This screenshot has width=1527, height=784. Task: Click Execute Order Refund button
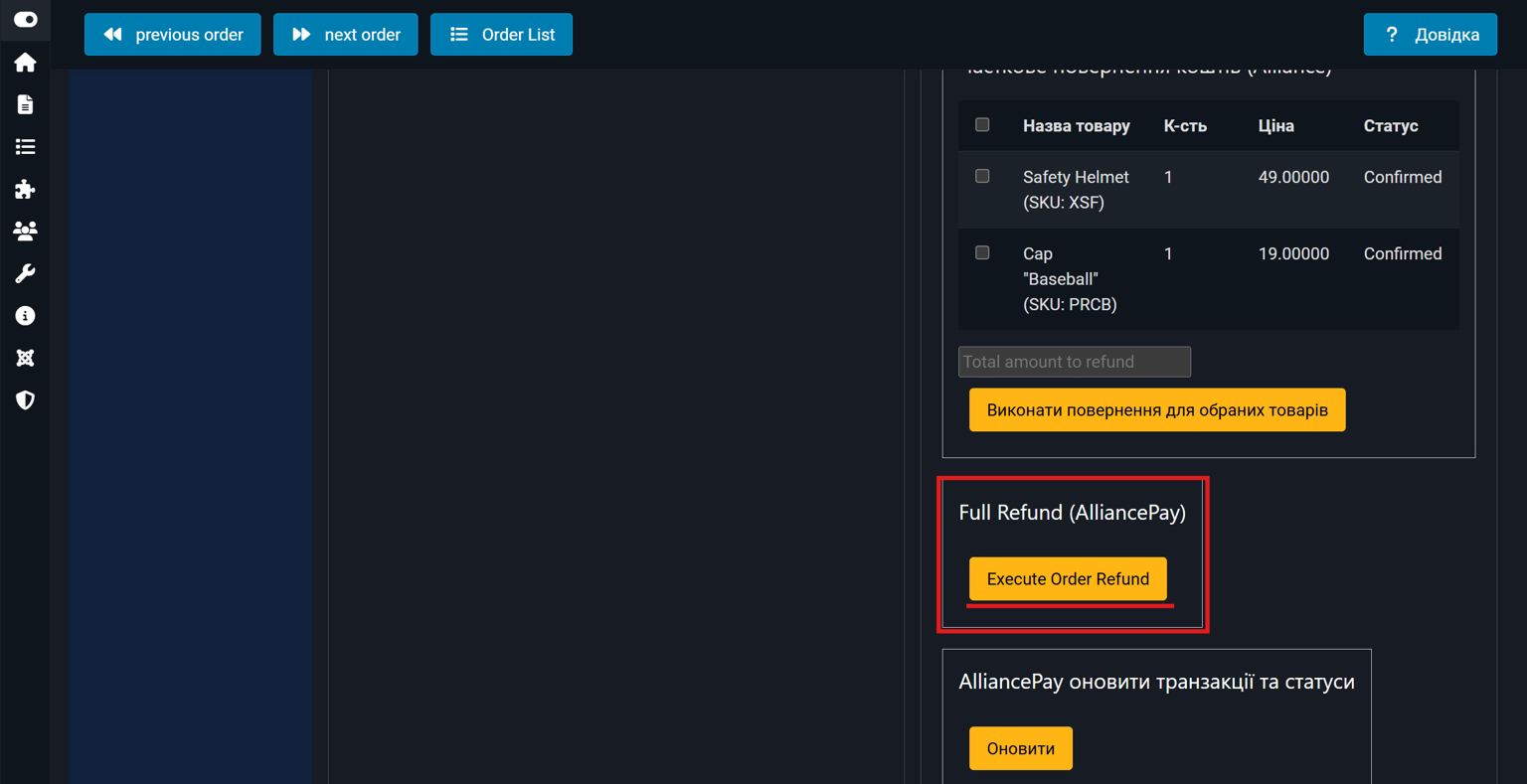coord(1068,578)
